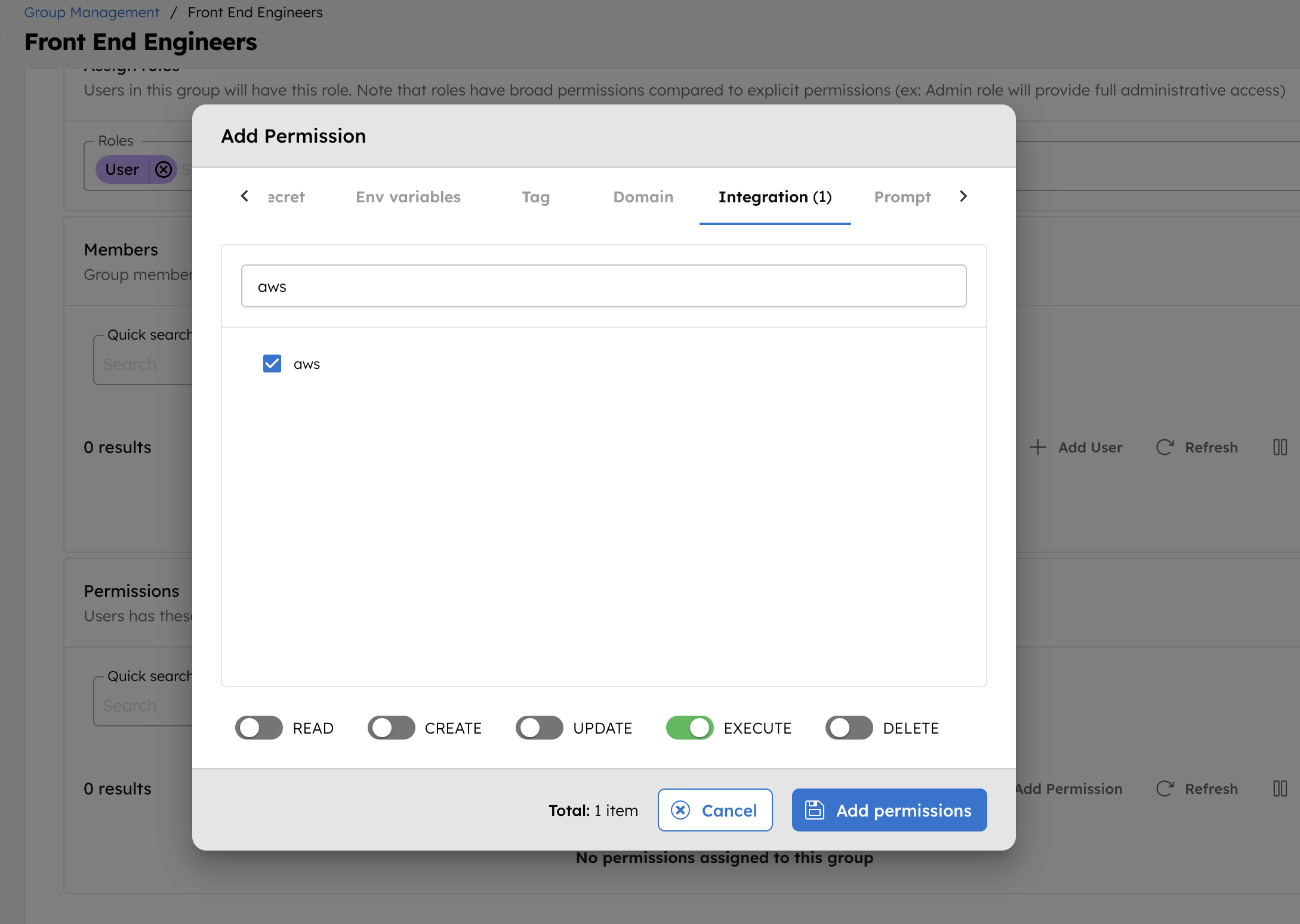Click the Refresh icon next to Add User

(x=1165, y=446)
